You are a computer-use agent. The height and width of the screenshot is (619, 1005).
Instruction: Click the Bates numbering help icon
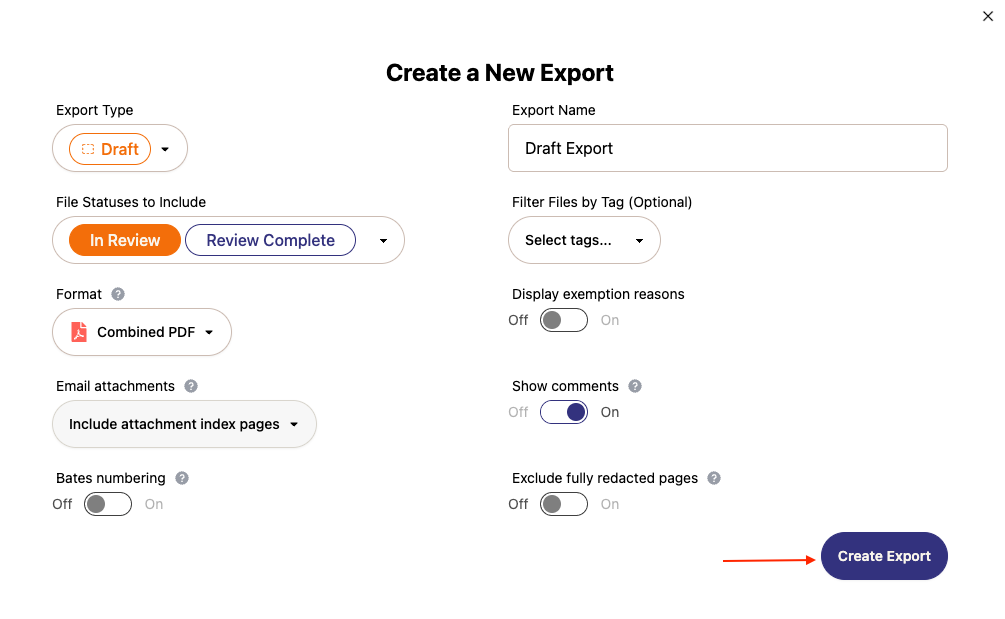pyautogui.click(x=182, y=478)
